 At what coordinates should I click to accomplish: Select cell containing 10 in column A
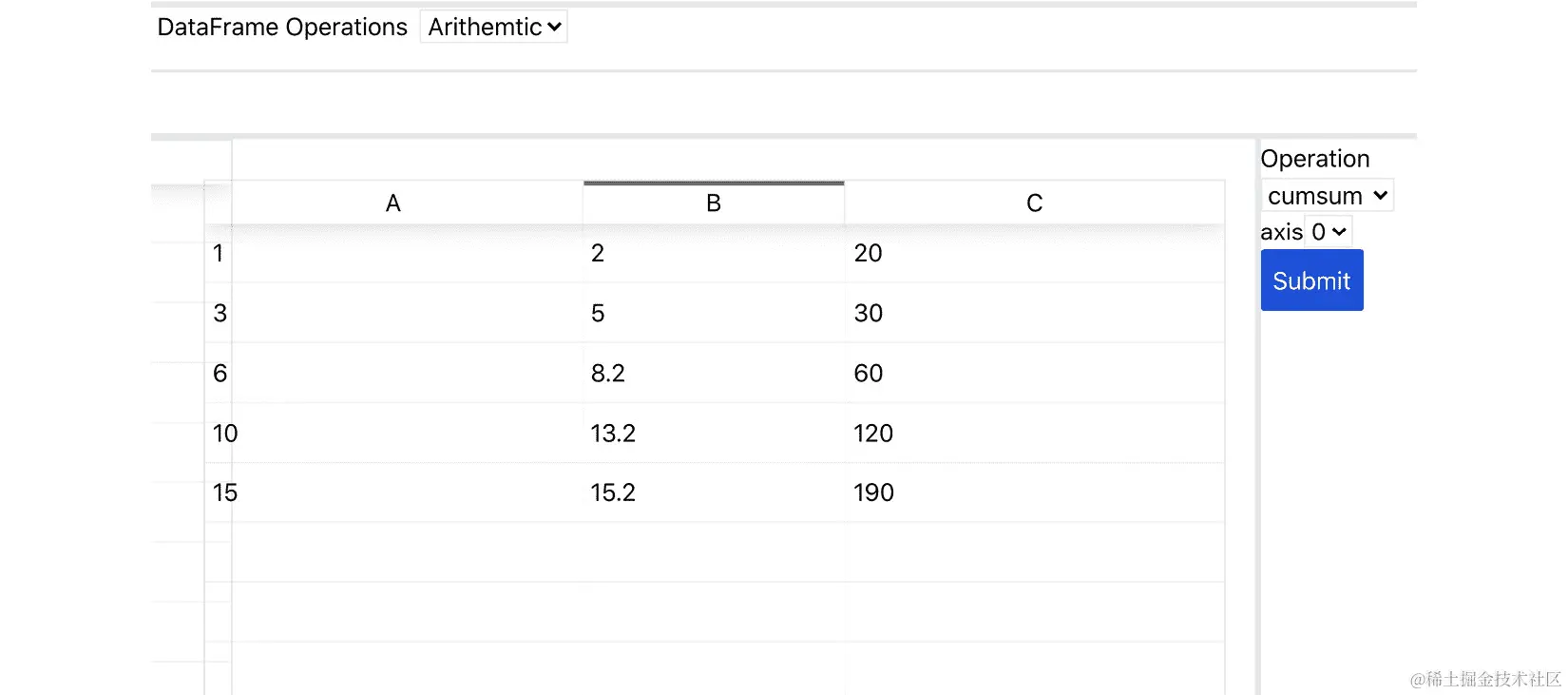(393, 433)
